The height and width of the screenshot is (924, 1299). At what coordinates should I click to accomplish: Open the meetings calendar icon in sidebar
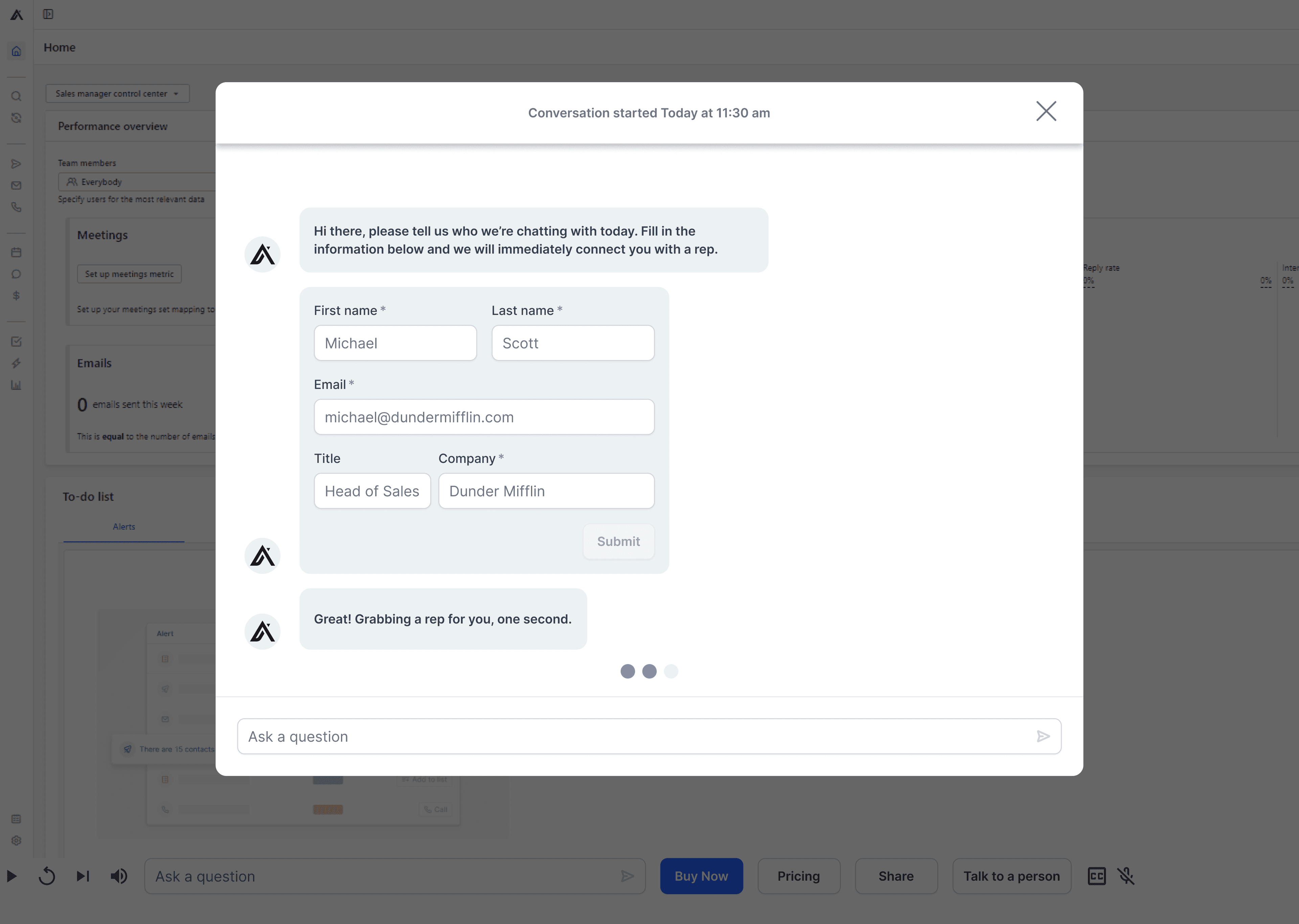point(17,253)
